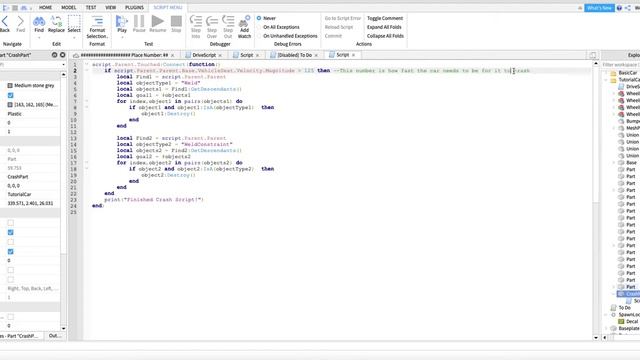Image resolution: width=640 pixels, height=360 pixels.
Task: Click the Step Into debugger icon
Action: (x=196, y=21)
